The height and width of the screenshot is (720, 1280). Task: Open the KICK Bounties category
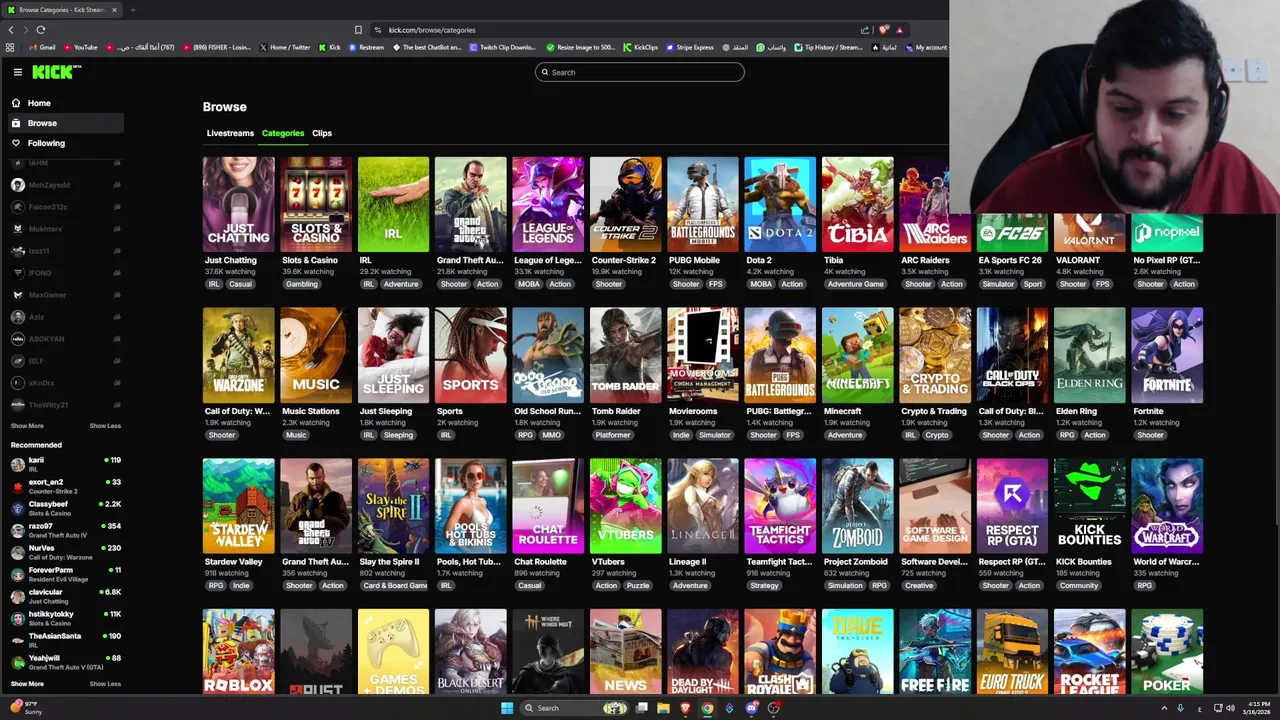[1090, 506]
